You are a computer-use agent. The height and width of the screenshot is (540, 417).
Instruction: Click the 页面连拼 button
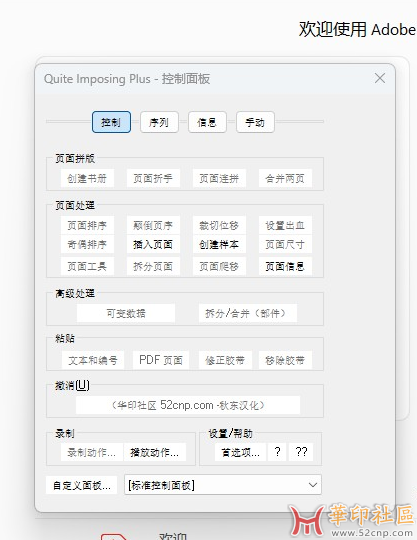219,178
